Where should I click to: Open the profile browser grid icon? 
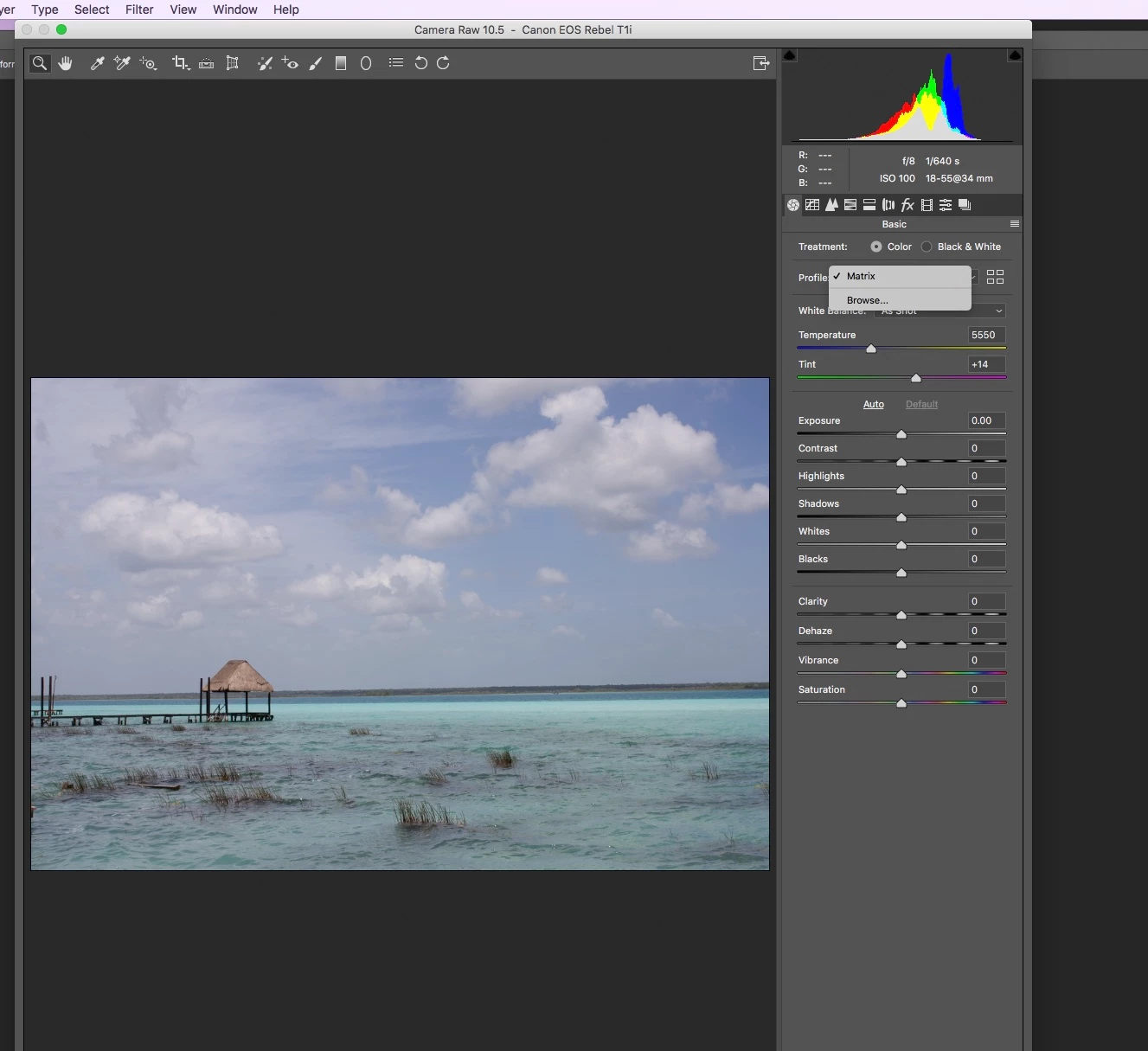click(x=996, y=277)
